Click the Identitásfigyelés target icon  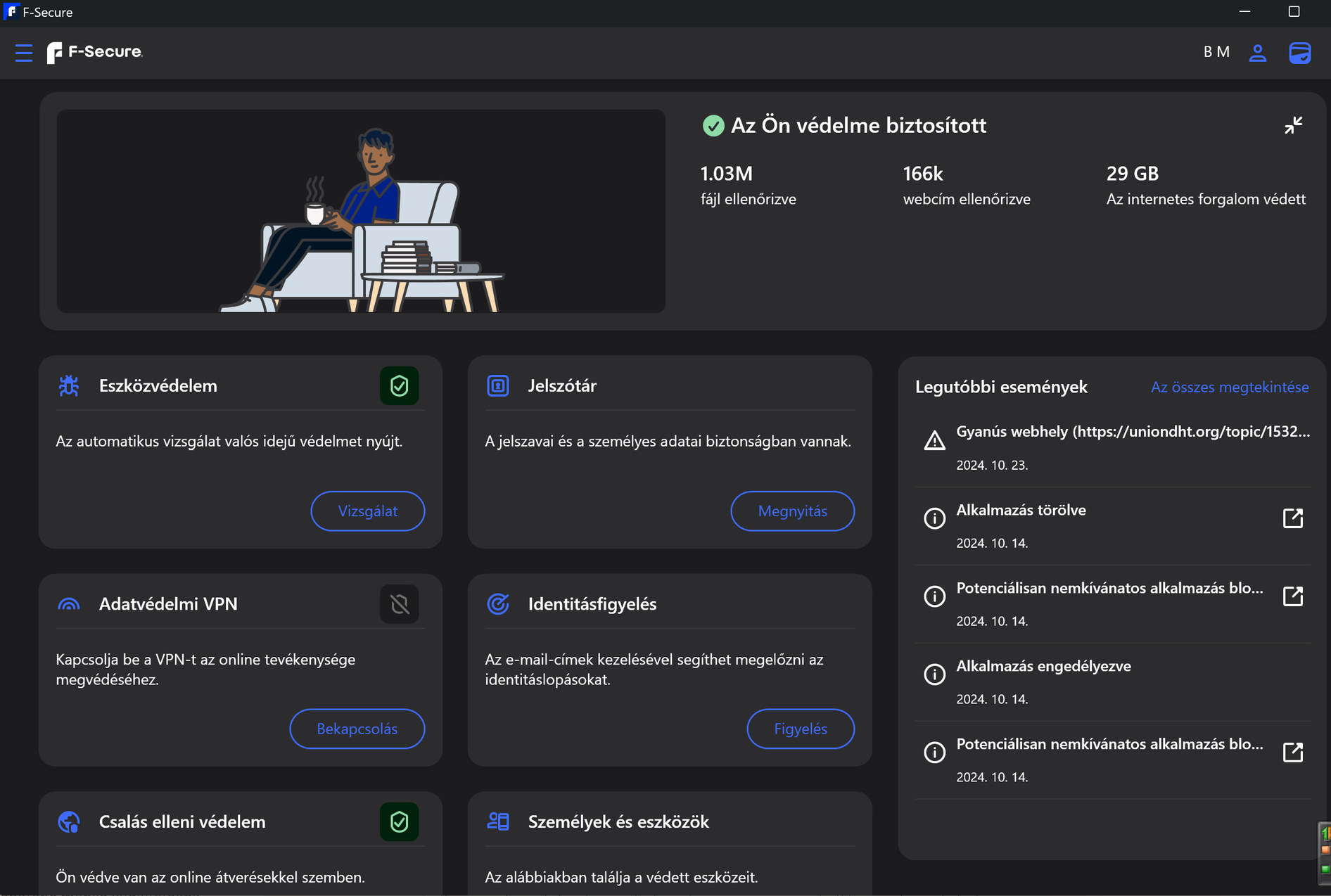pyautogui.click(x=498, y=603)
